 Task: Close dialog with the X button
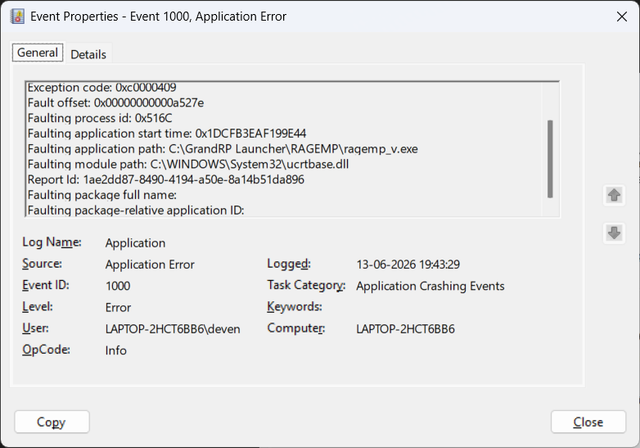pos(622,17)
